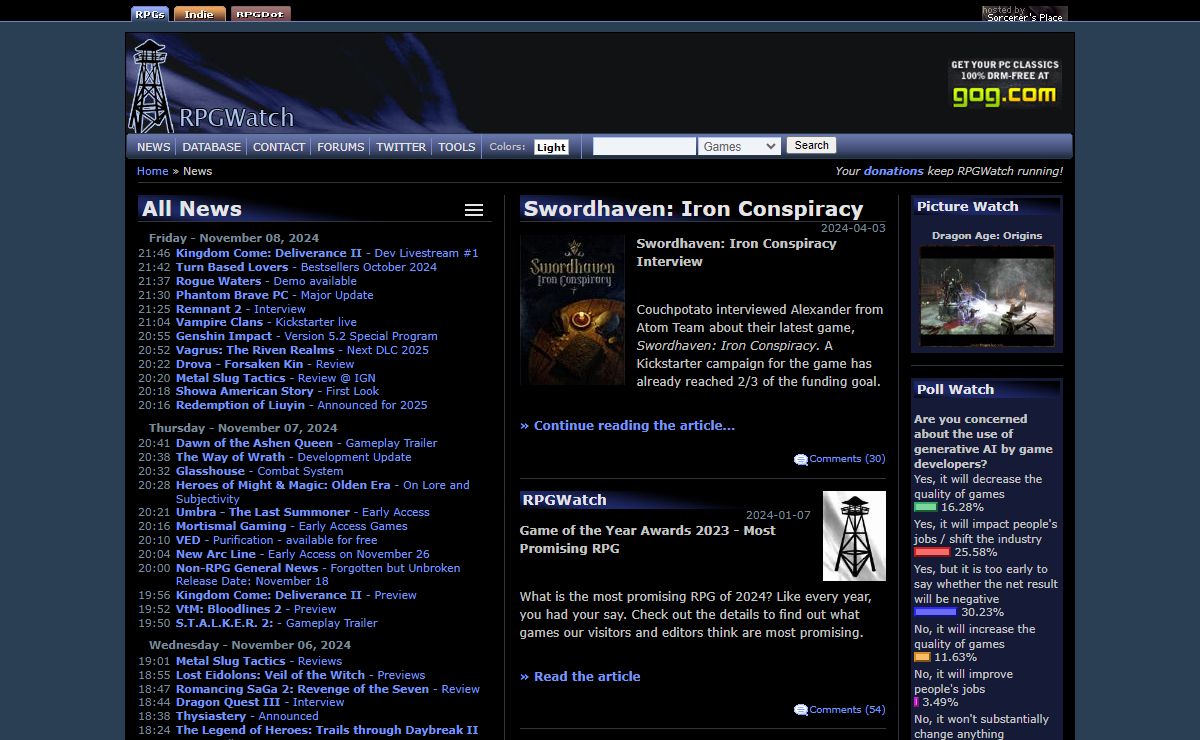Open Comments (30) link
Viewport: 1200px width, 740px height.
pyautogui.click(x=847, y=459)
